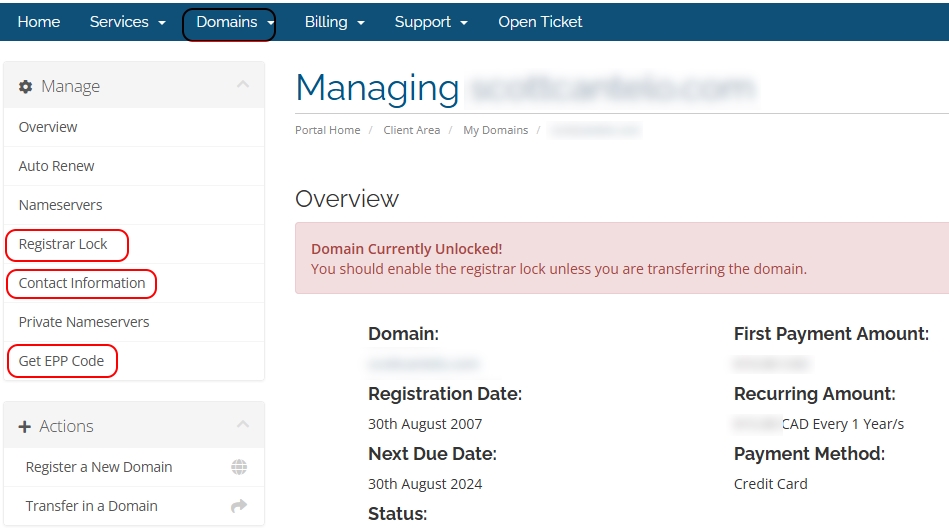
Task: Go to Home in the navigation bar
Action: (39, 22)
